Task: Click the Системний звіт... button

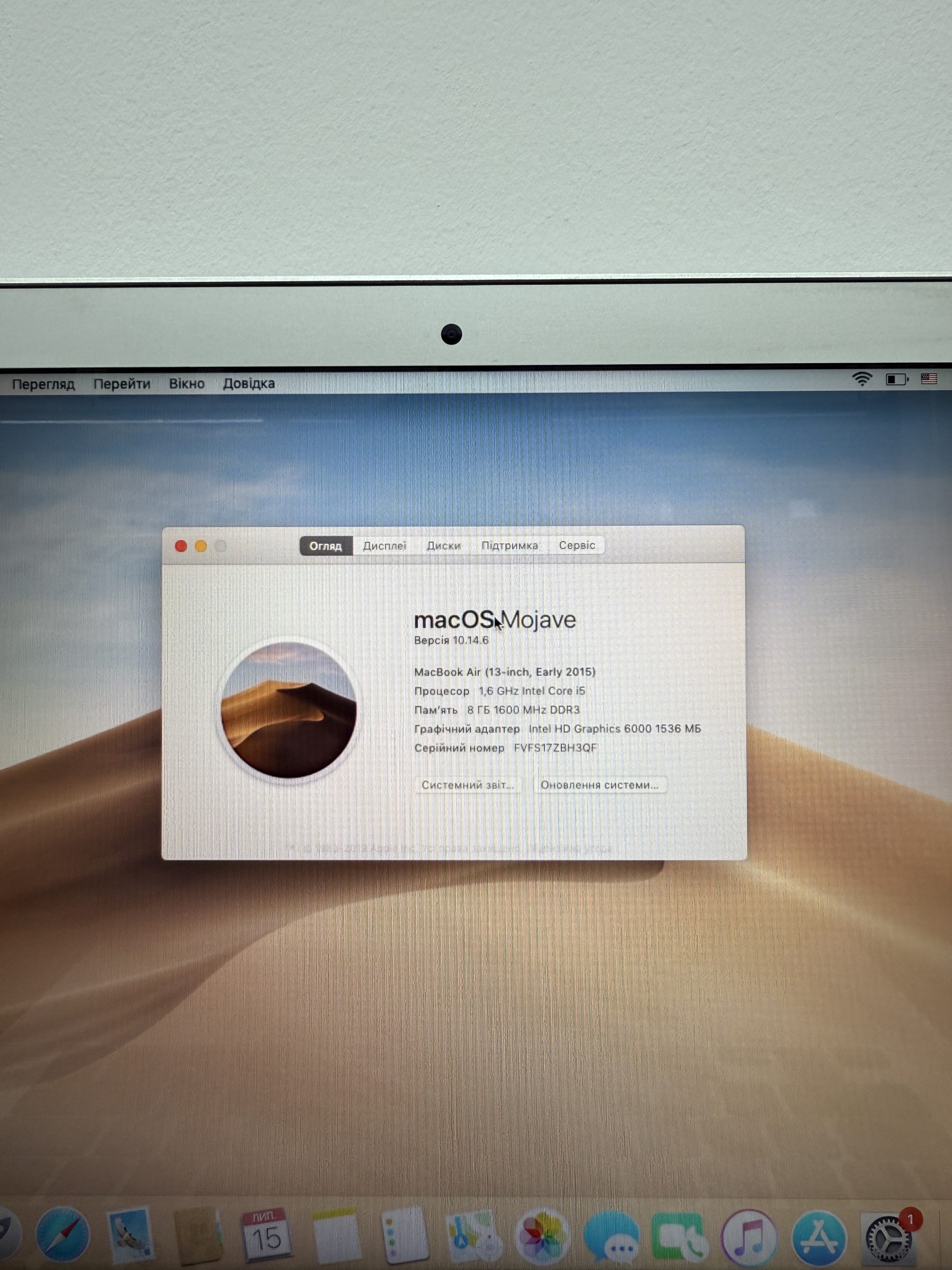Action: click(468, 785)
